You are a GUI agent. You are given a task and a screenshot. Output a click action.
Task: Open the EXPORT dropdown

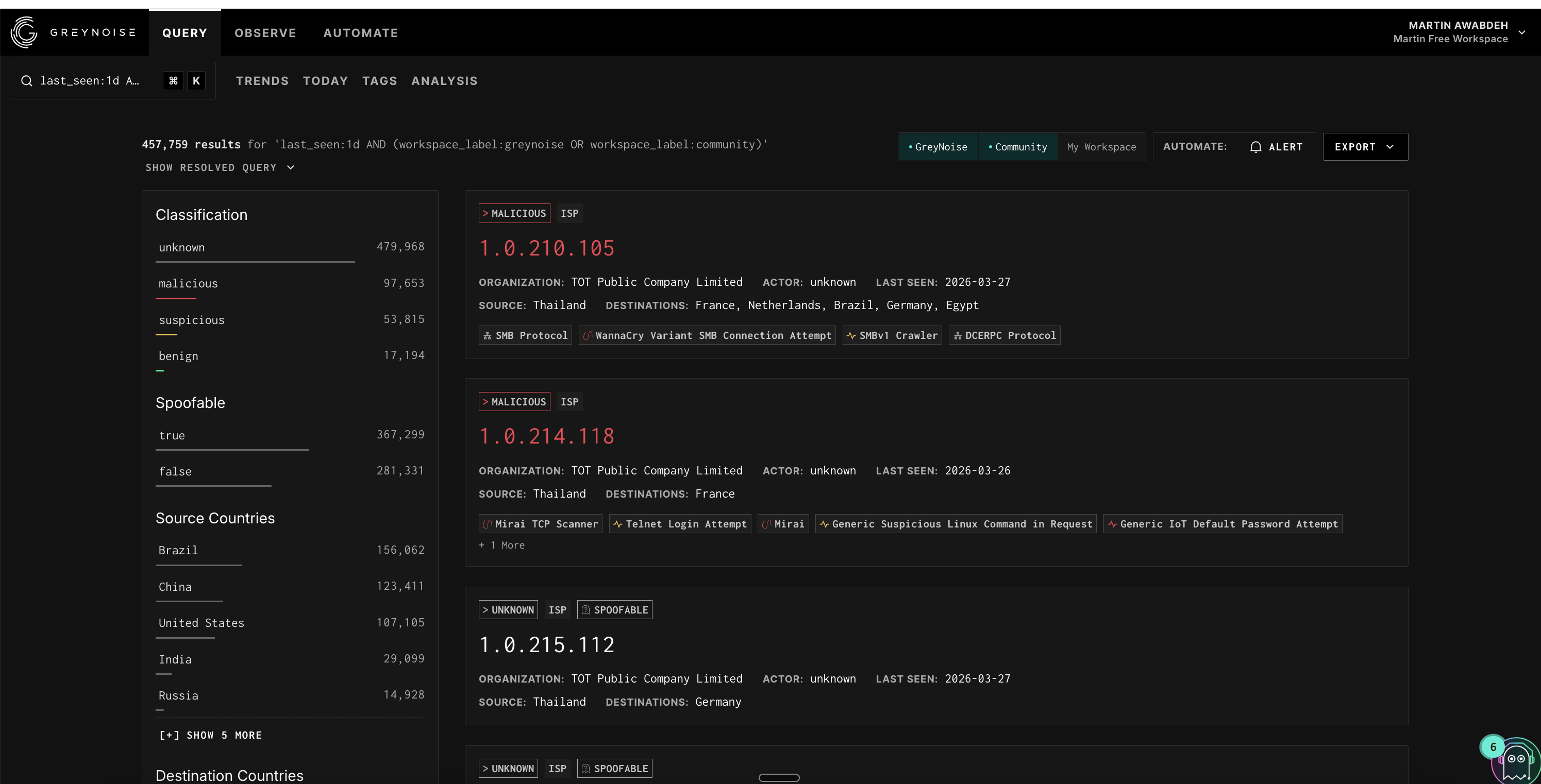pos(1365,147)
